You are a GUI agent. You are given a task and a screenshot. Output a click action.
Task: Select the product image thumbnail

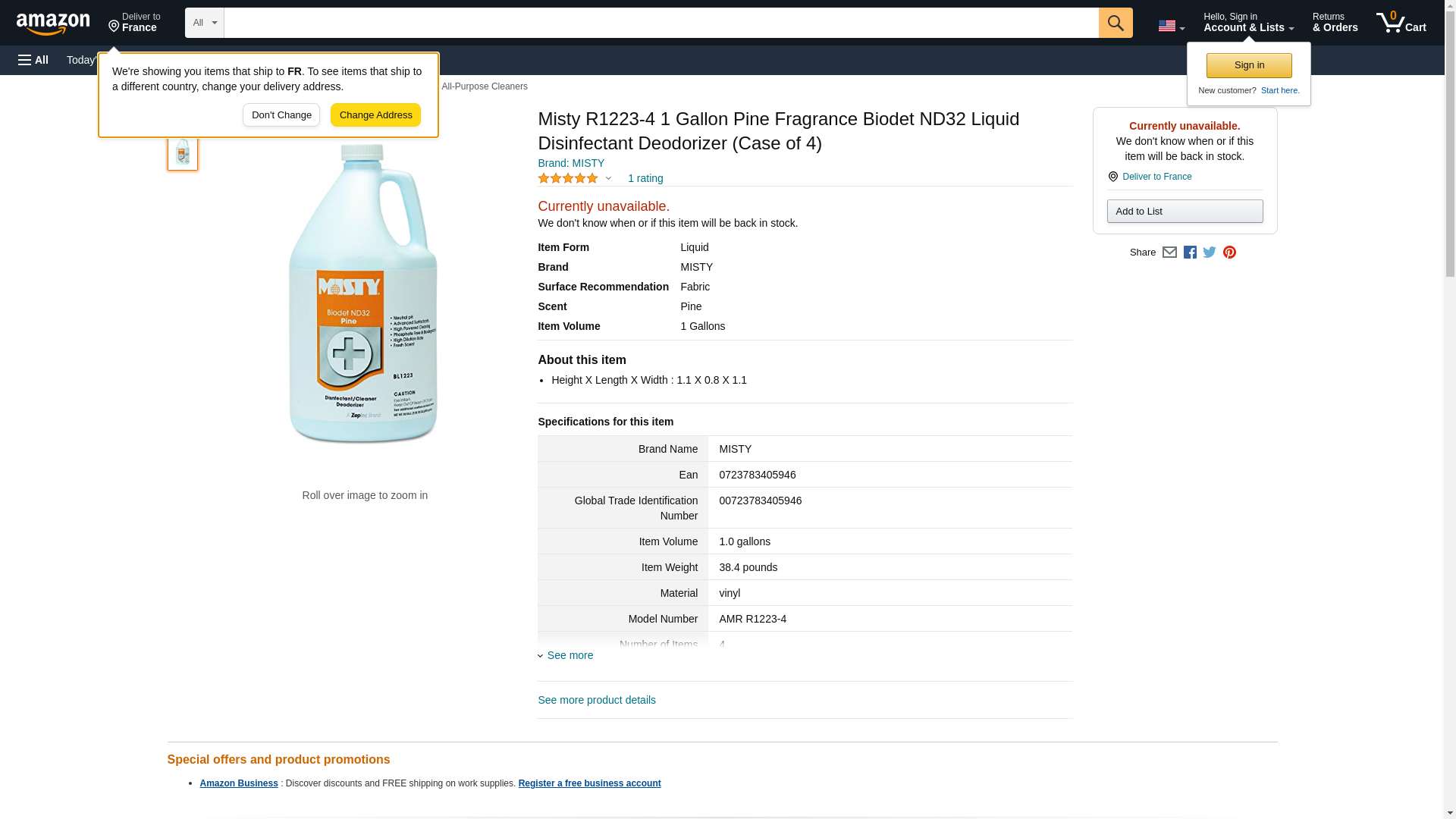pyautogui.click(x=183, y=152)
